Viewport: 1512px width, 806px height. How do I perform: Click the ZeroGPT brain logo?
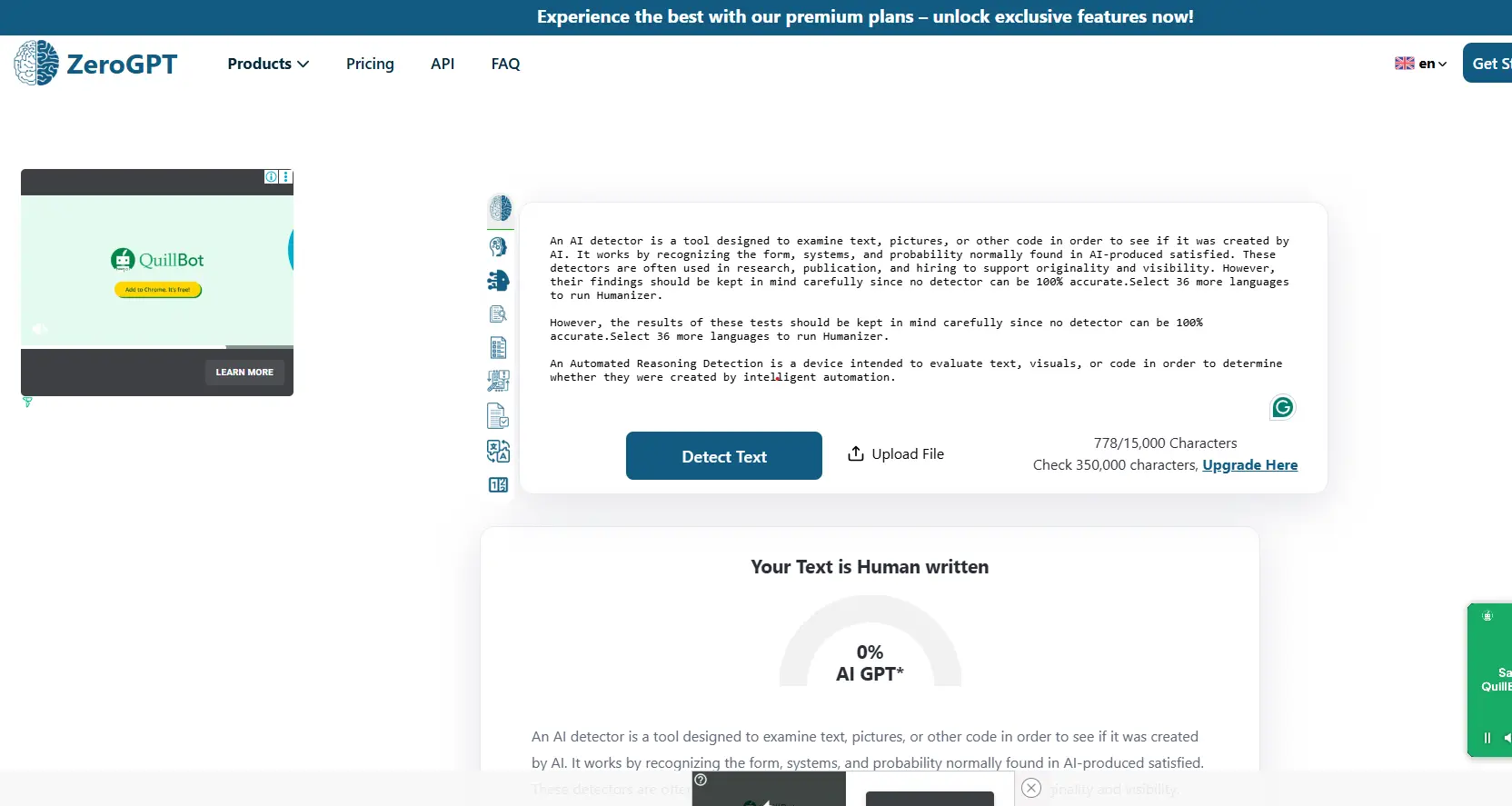36,63
